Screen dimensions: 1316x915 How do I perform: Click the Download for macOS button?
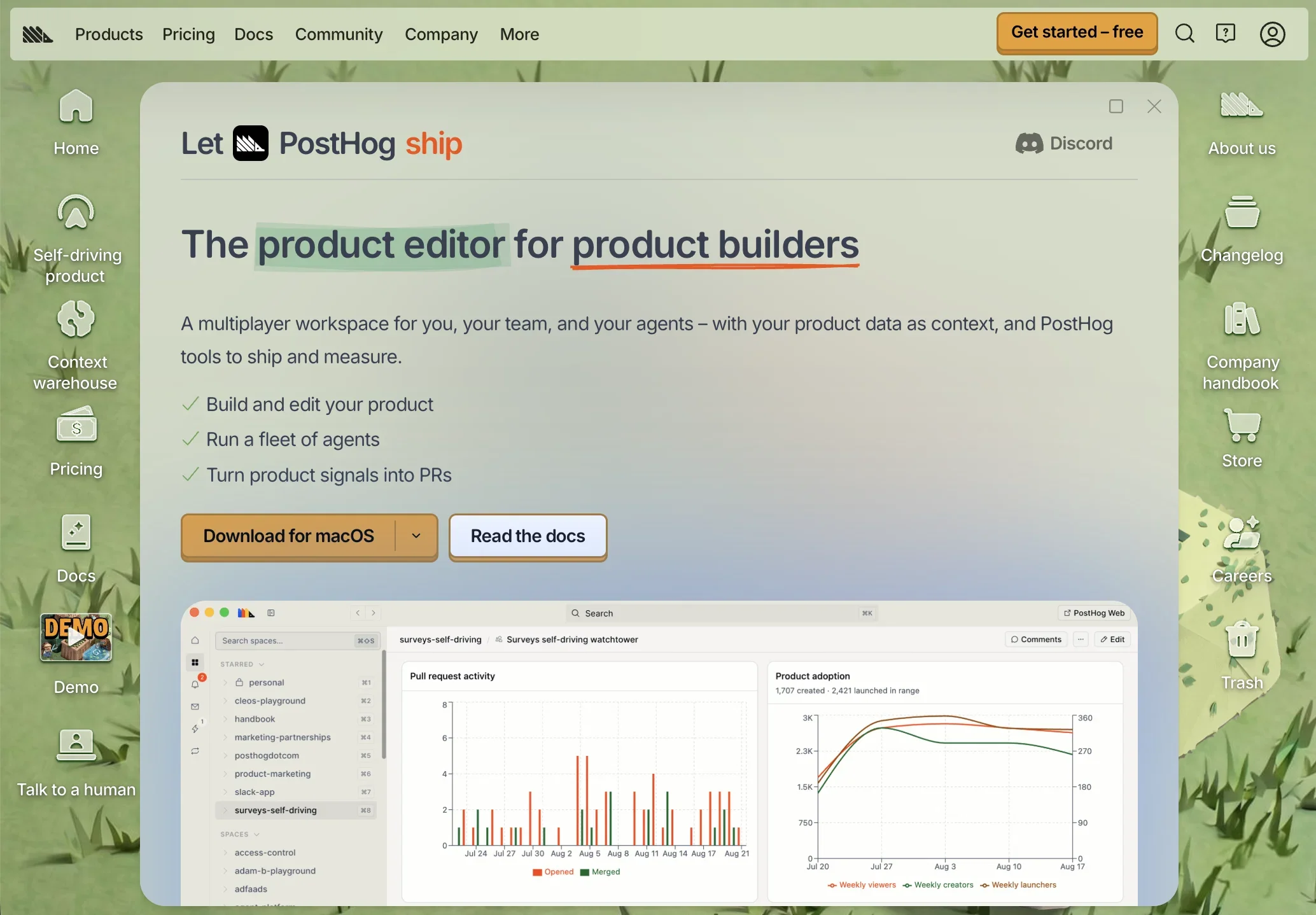click(x=288, y=536)
